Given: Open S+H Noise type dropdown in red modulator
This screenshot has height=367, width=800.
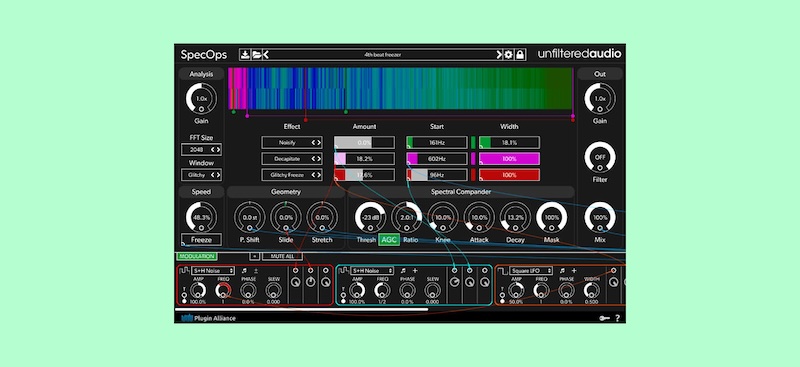Looking at the screenshot, I should click(x=213, y=271).
